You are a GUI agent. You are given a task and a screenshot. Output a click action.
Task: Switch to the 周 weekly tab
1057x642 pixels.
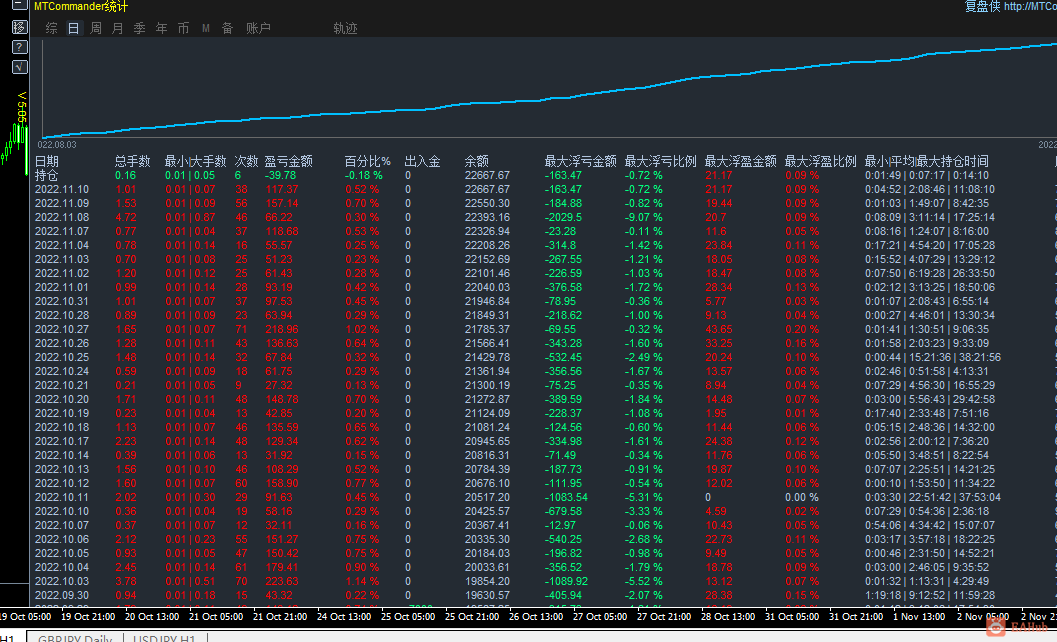(x=96, y=28)
